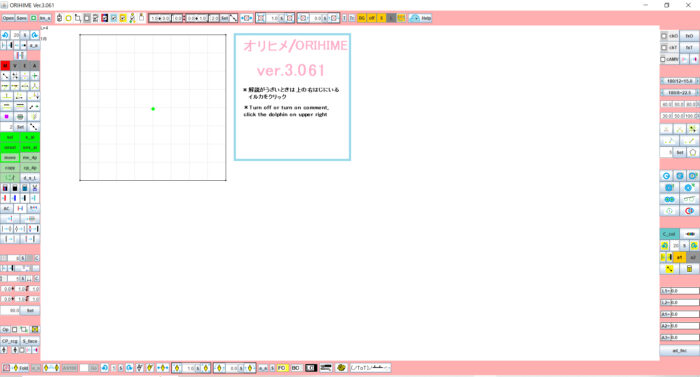This screenshot has height=377, width=700.
Task: Select the red M mountain-fold line button
Action: click(5, 66)
